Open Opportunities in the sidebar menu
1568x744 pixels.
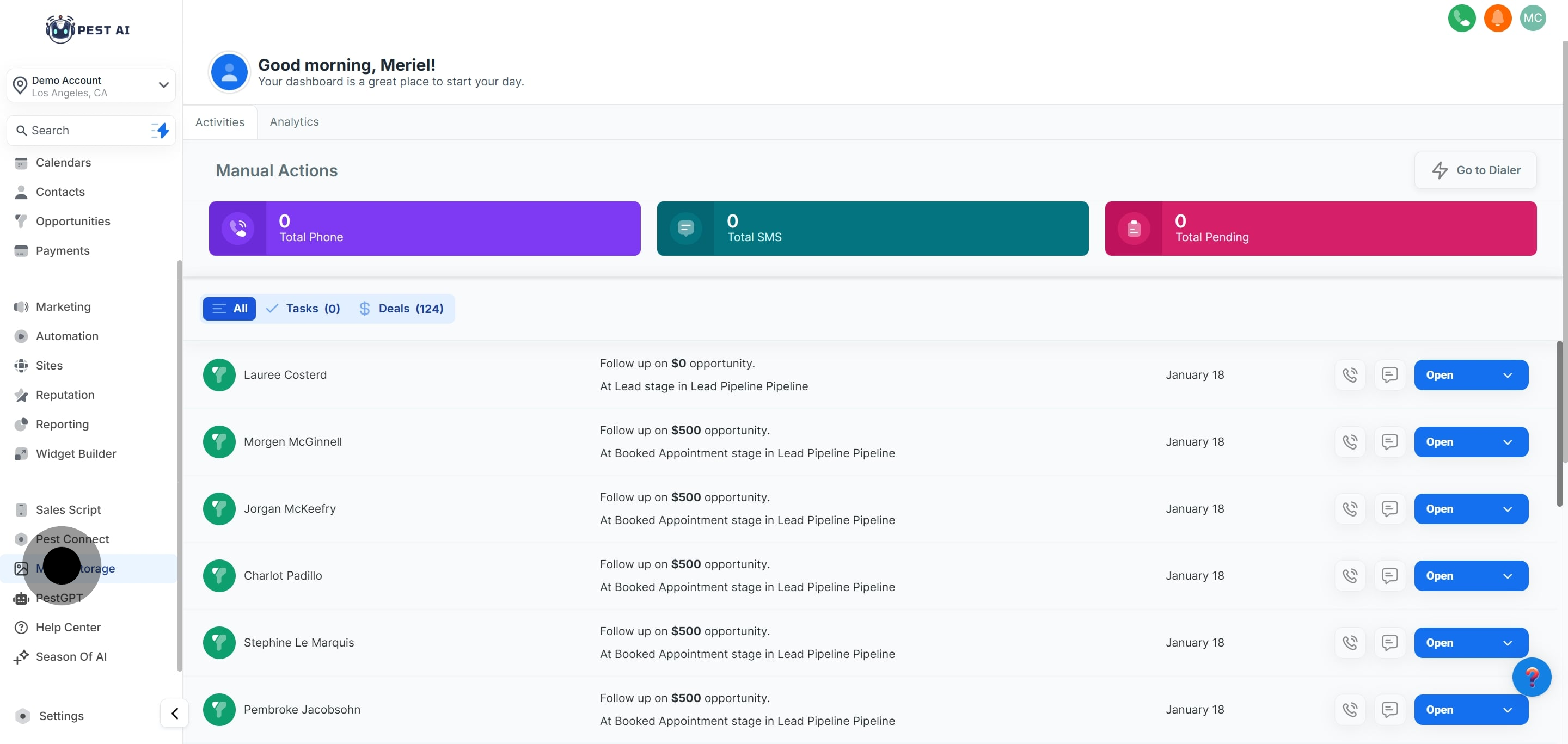point(72,222)
